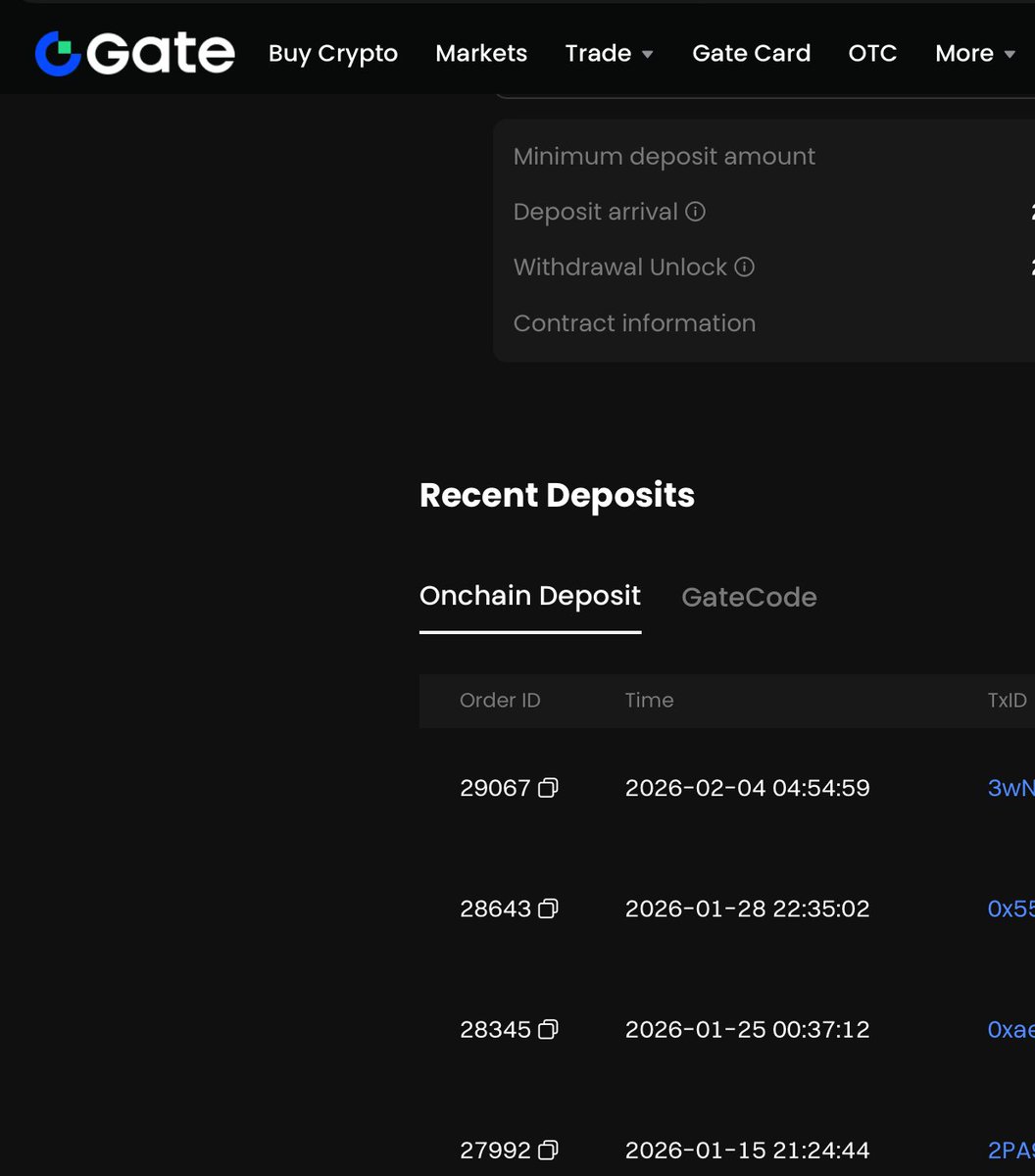This screenshot has height=1176, width=1035.
Task: Click the Time column header
Action: [x=649, y=700]
